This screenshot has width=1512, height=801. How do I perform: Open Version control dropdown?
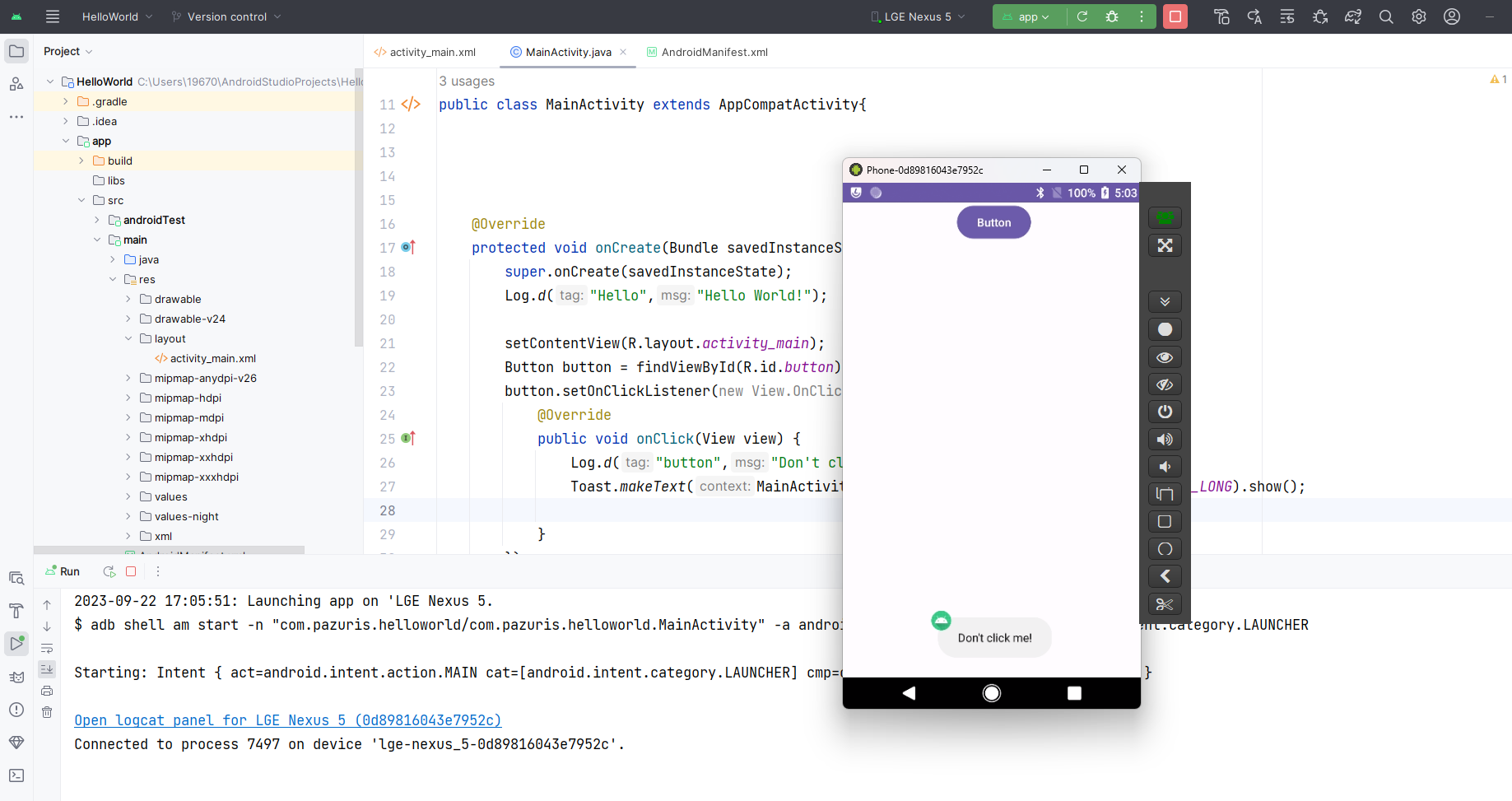(x=226, y=16)
